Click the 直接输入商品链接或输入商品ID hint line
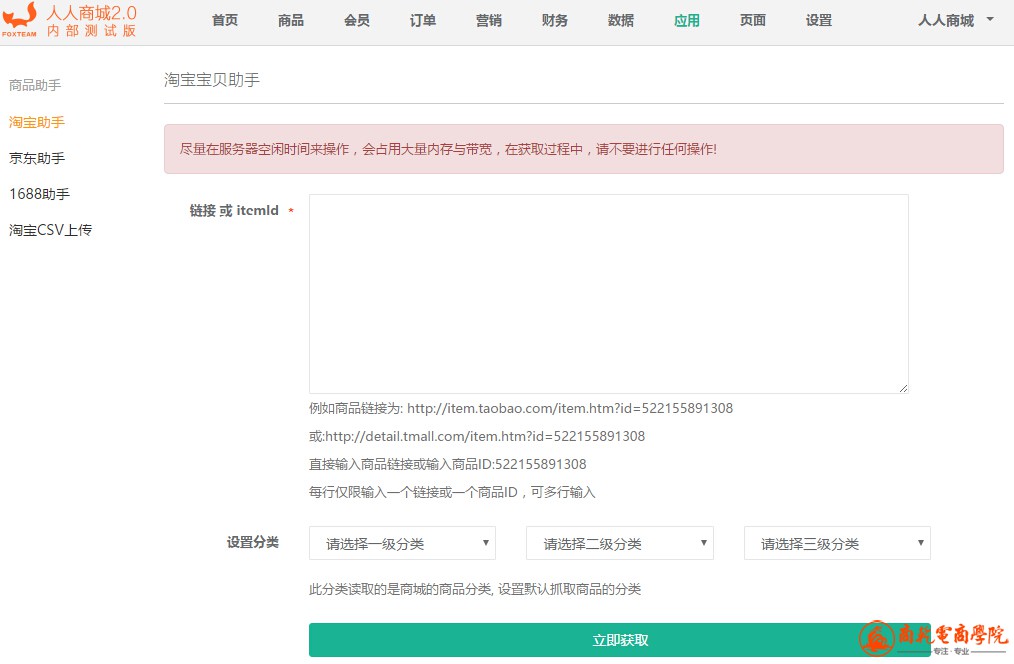 point(448,464)
